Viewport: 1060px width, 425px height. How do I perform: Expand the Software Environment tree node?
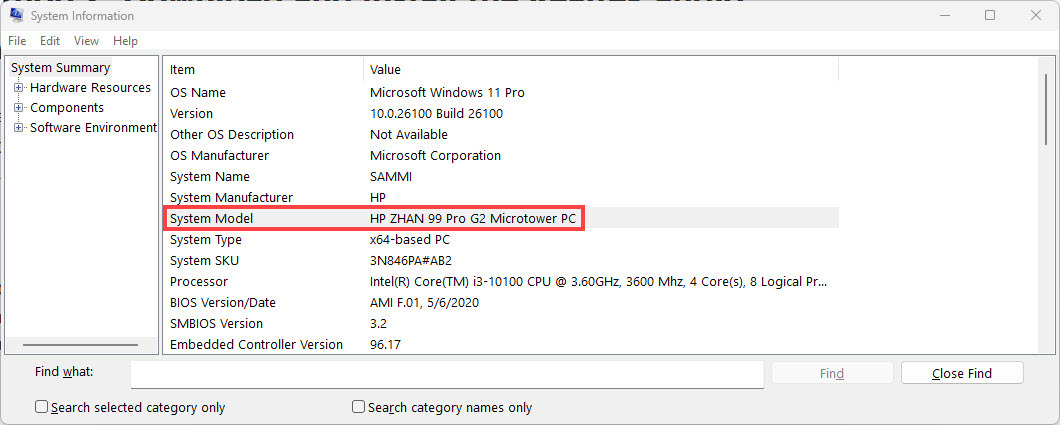pos(19,128)
